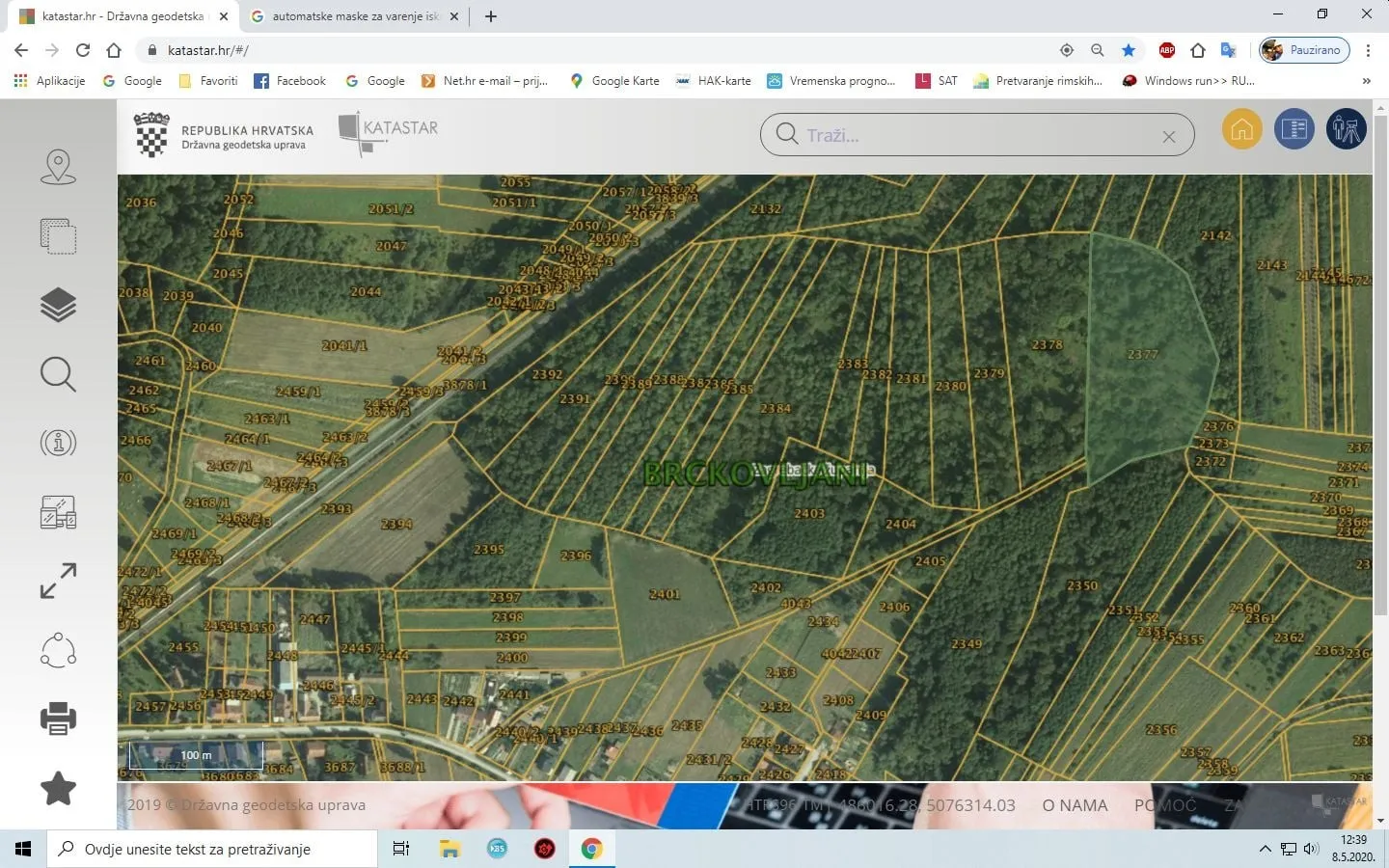Select the magnifier search tool in sidebar
Viewport: 1389px width, 868px height.
[x=58, y=374]
